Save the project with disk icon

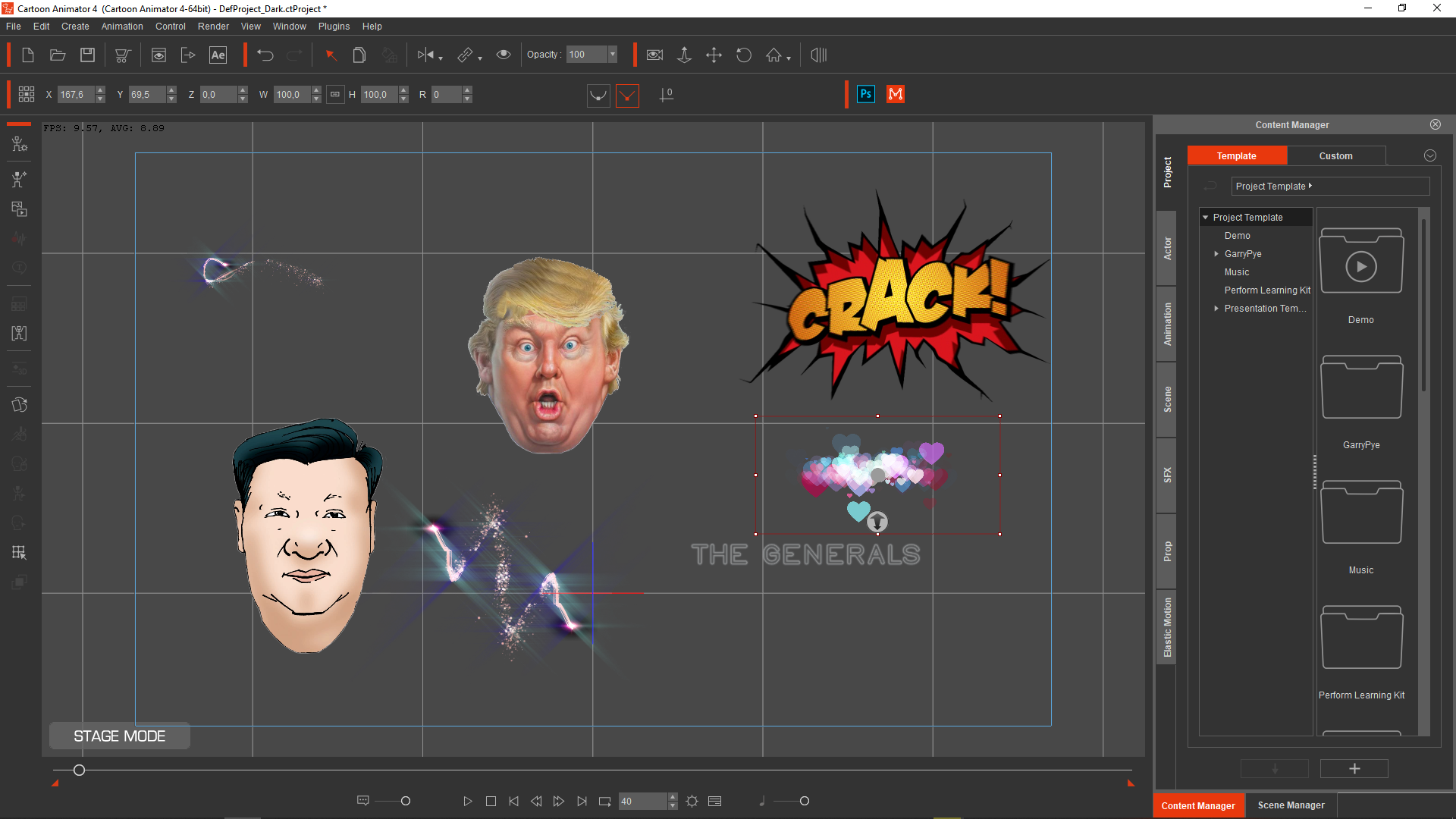click(88, 55)
